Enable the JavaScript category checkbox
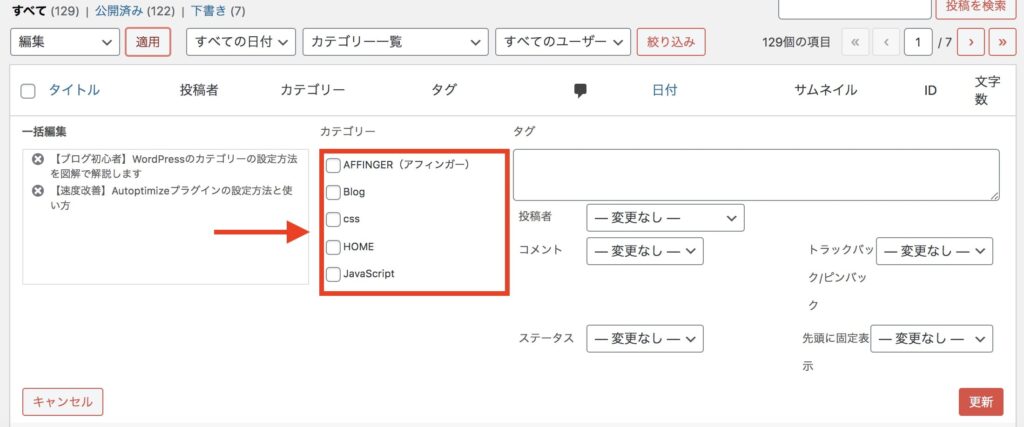Image resolution: width=1024 pixels, height=427 pixels. 333,274
